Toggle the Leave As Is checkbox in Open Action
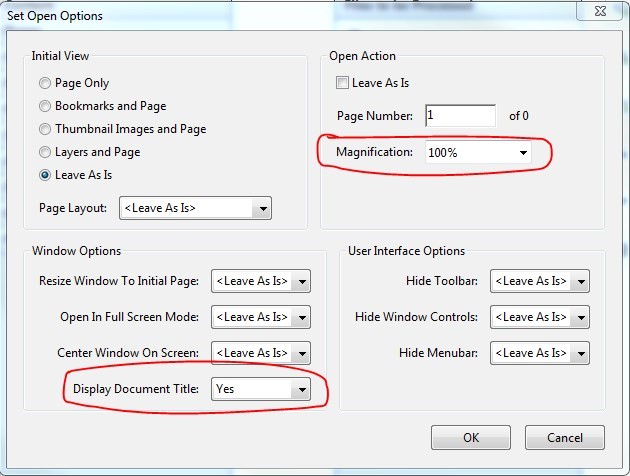630x476 pixels. 344,83
